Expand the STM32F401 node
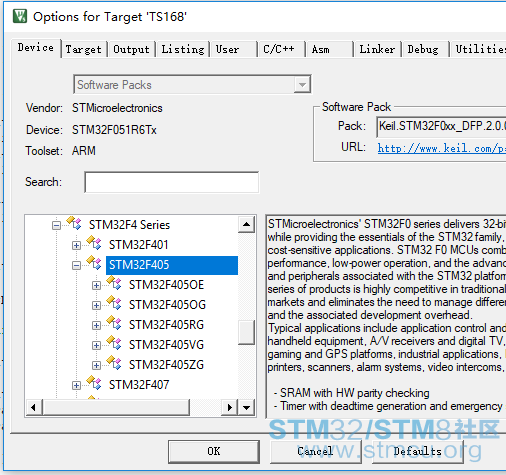This screenshot has height=475, width=506. [76, 246]
